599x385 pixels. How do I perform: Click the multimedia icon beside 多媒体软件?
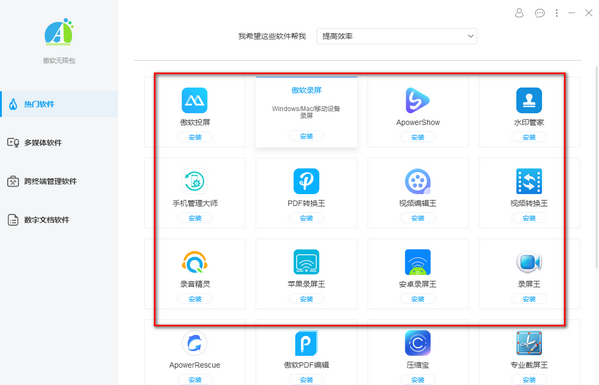point(13,142)
